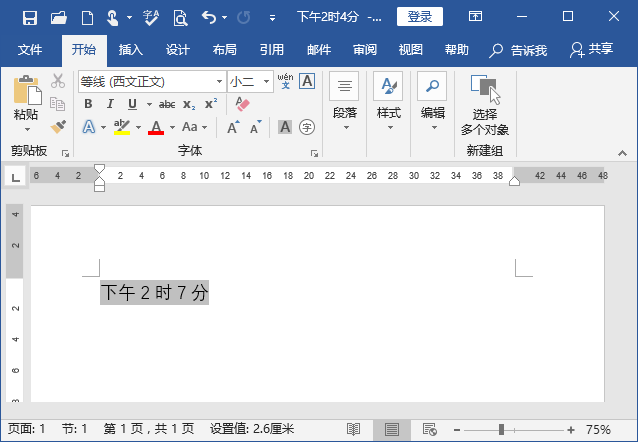Switch to Print Layout view

(x=392, y=429)
